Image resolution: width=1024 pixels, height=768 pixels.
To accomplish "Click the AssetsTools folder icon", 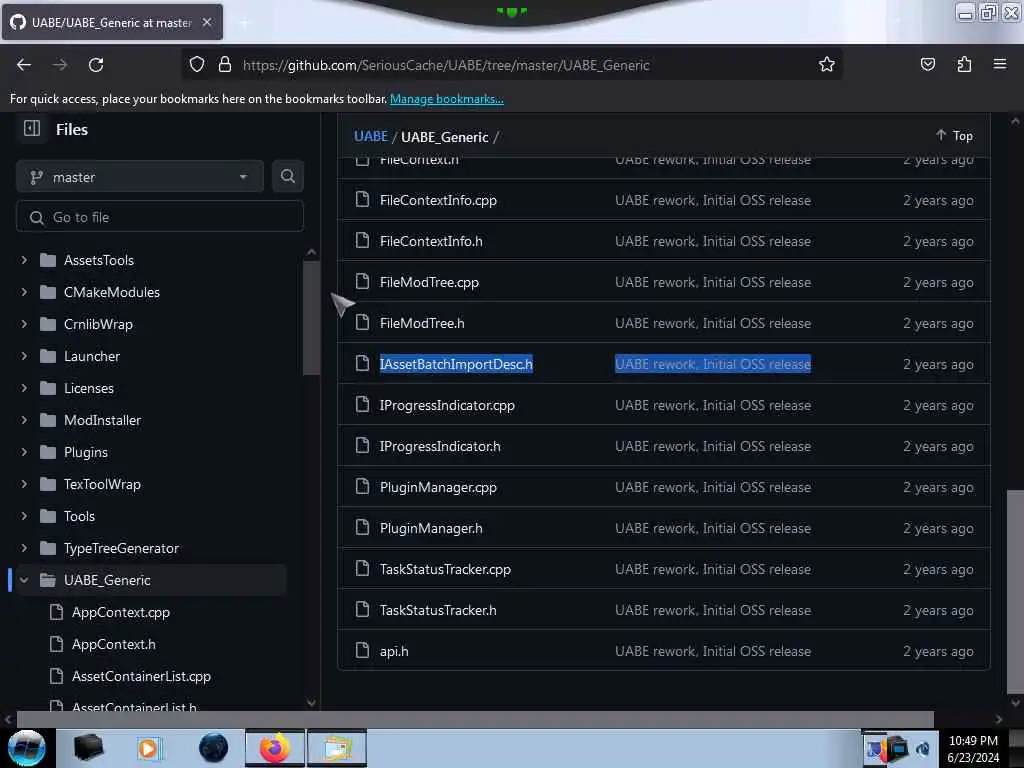I will pyautogui.click(x=48, y=260).
